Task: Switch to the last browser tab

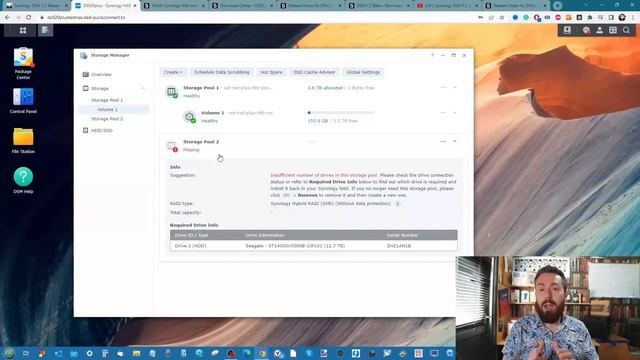Action: pyautogui.click(x=516, y=6)
